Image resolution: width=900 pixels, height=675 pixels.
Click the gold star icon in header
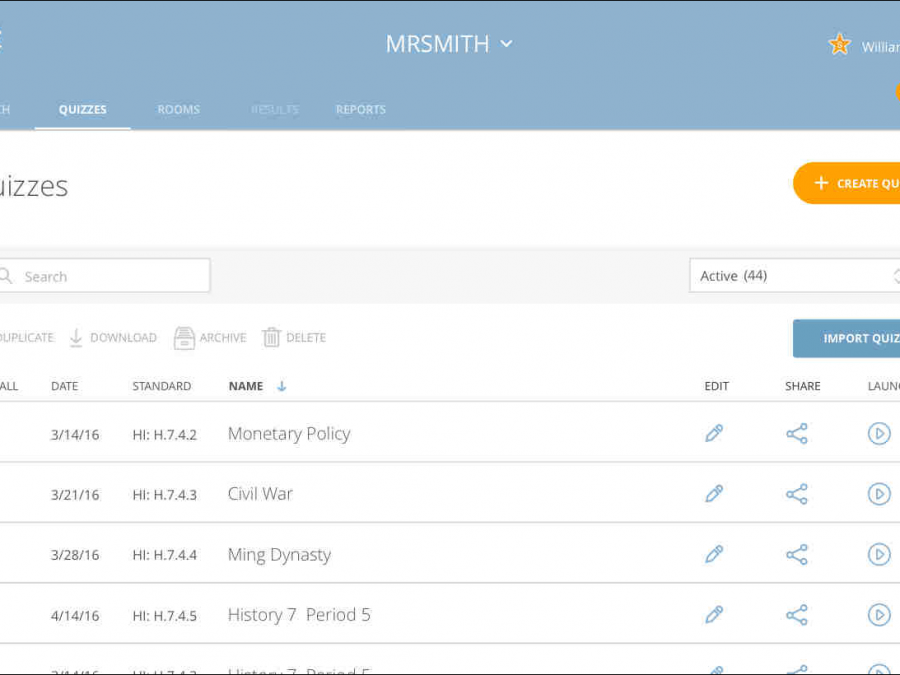pos(839,44)
